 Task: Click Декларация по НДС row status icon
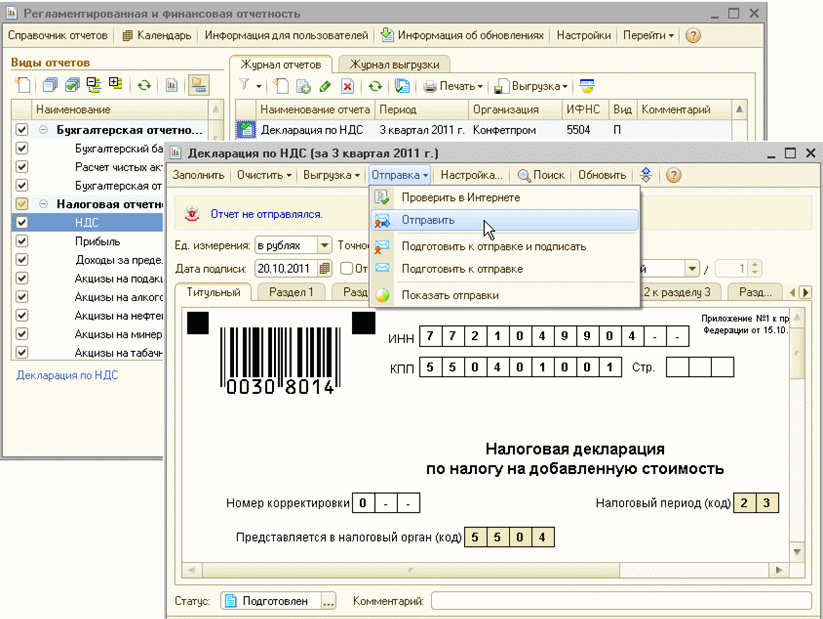click(x=246, y=130)
